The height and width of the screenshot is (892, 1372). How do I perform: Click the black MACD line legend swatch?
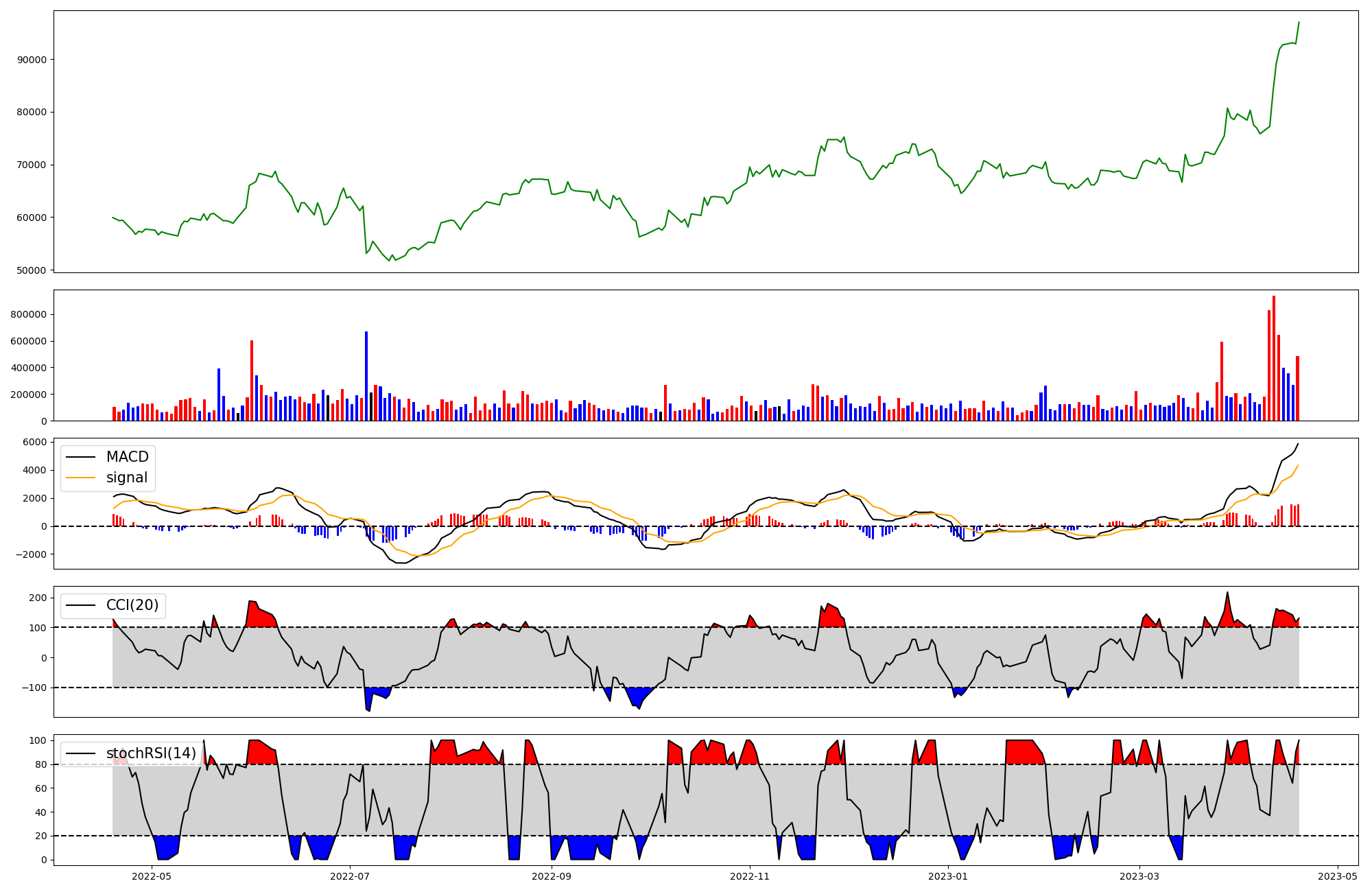[x=81, y=457]
